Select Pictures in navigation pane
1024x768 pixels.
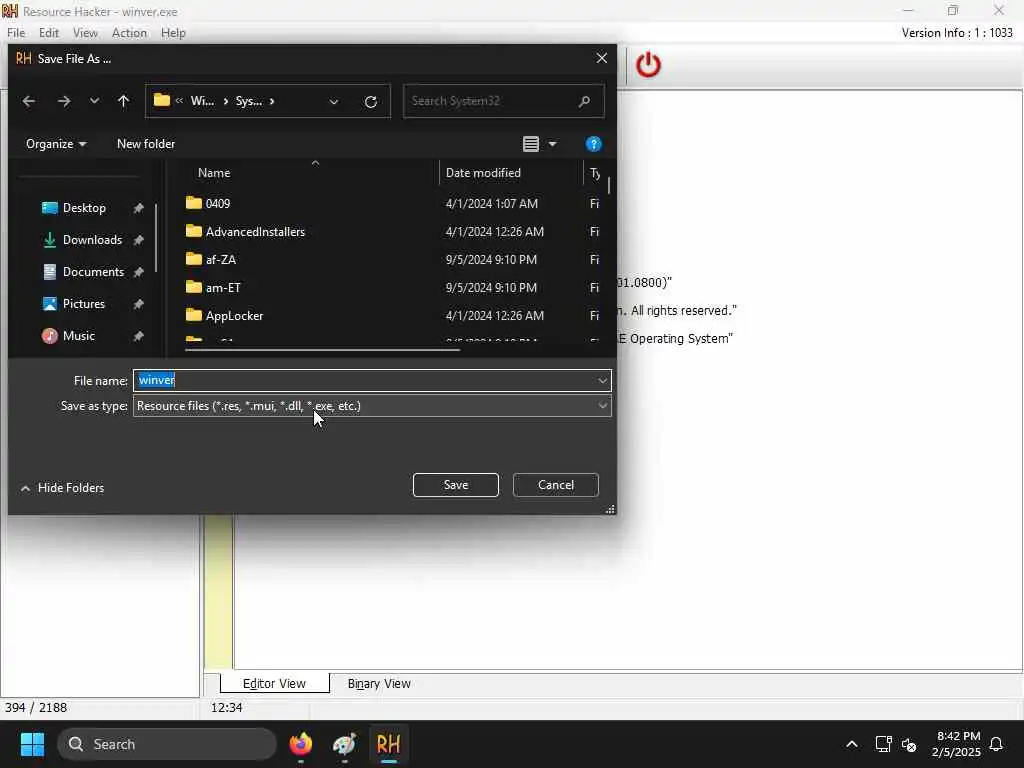[x=83, y=304]
